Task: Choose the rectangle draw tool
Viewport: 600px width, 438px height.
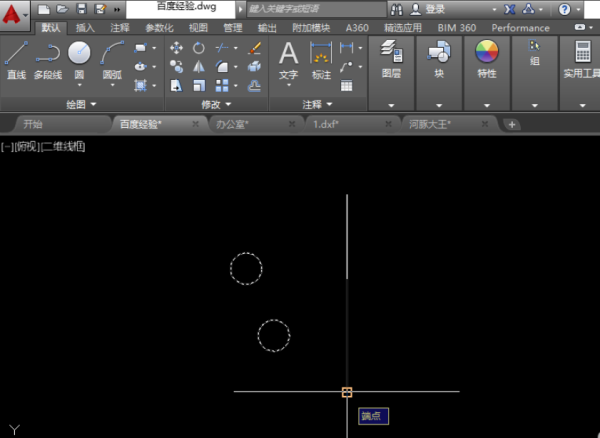Action: [x=140, y=48]
